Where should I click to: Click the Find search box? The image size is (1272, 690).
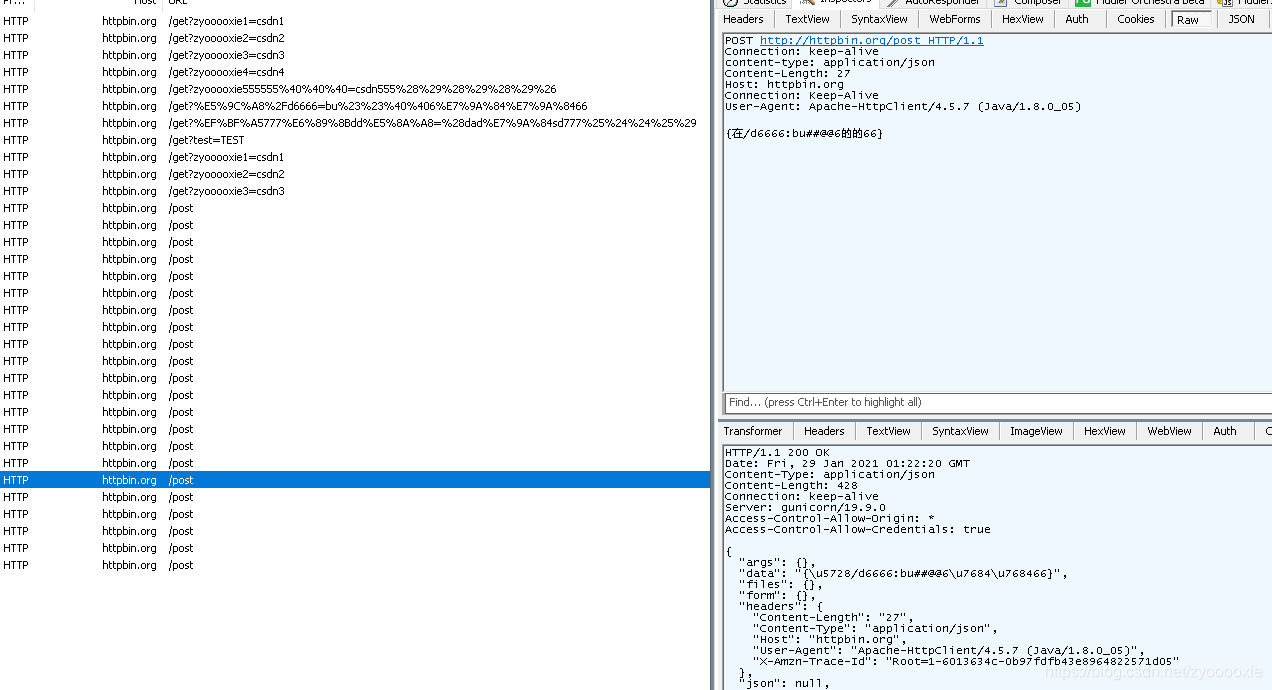[998, 402]
